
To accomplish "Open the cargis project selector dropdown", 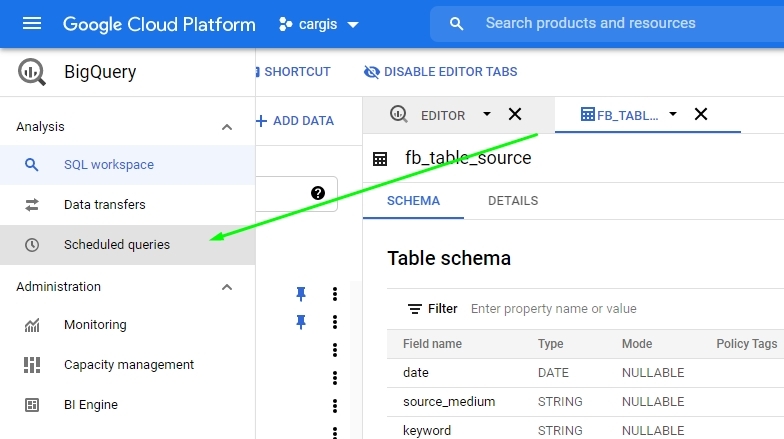I will [x=318, y=24].
